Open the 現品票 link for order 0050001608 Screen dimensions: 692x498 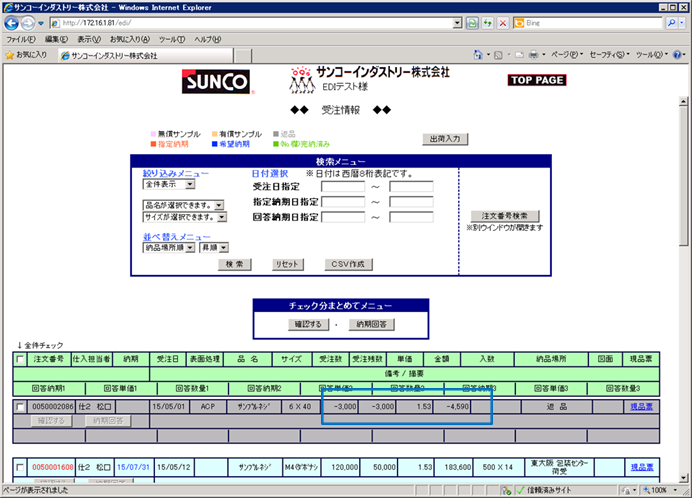coord(641,467)
